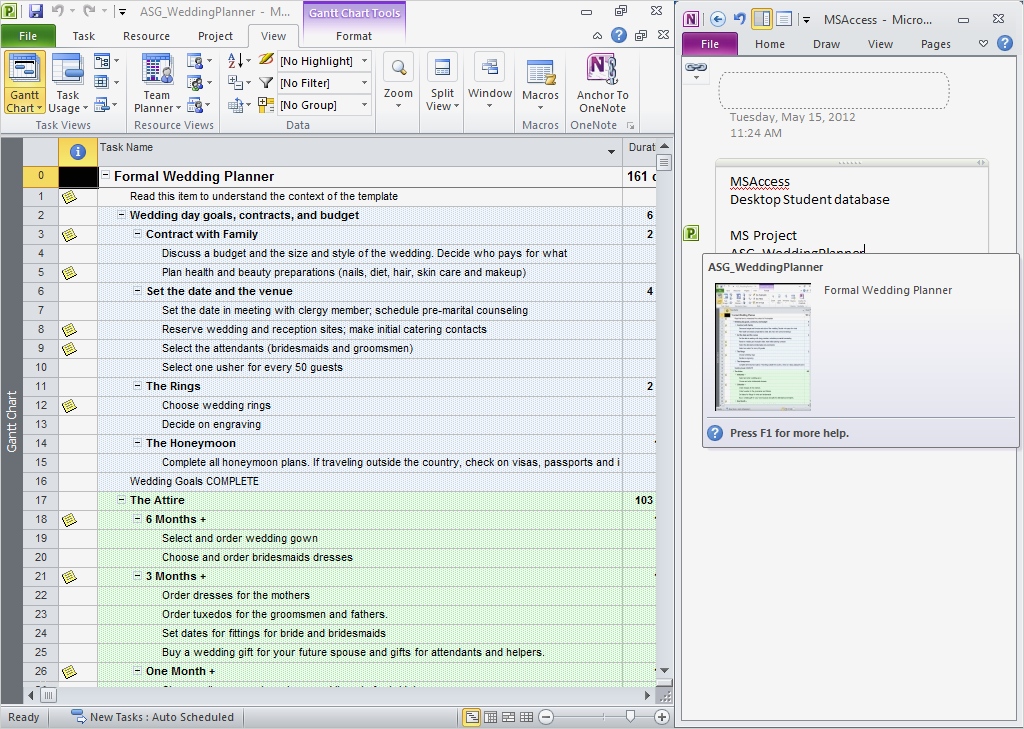1024x729 pixels.
Task: Zoom in with the plus slider button
Action: [x=662, y=717]
